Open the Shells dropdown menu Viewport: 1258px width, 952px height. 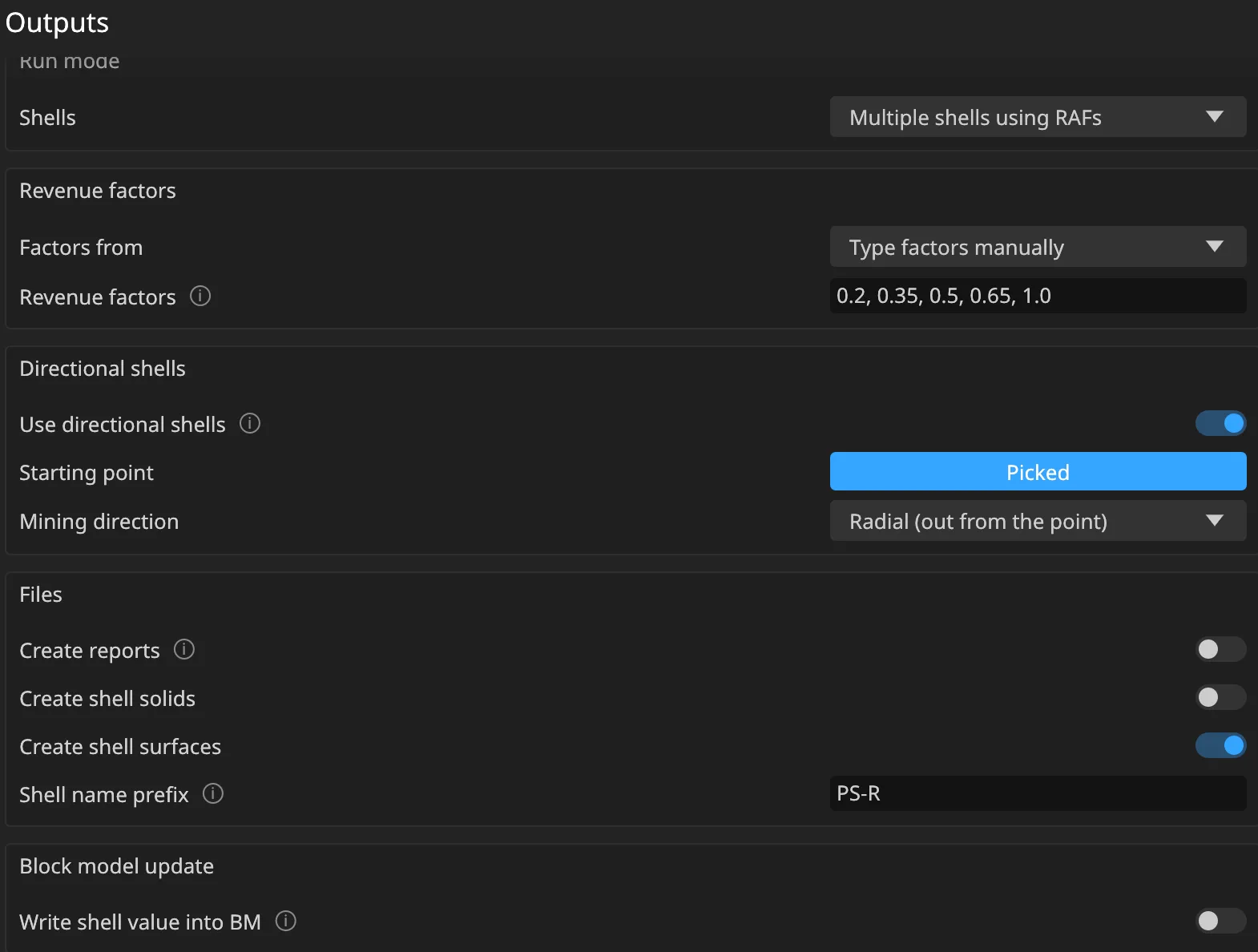(x=1038, y=117)
